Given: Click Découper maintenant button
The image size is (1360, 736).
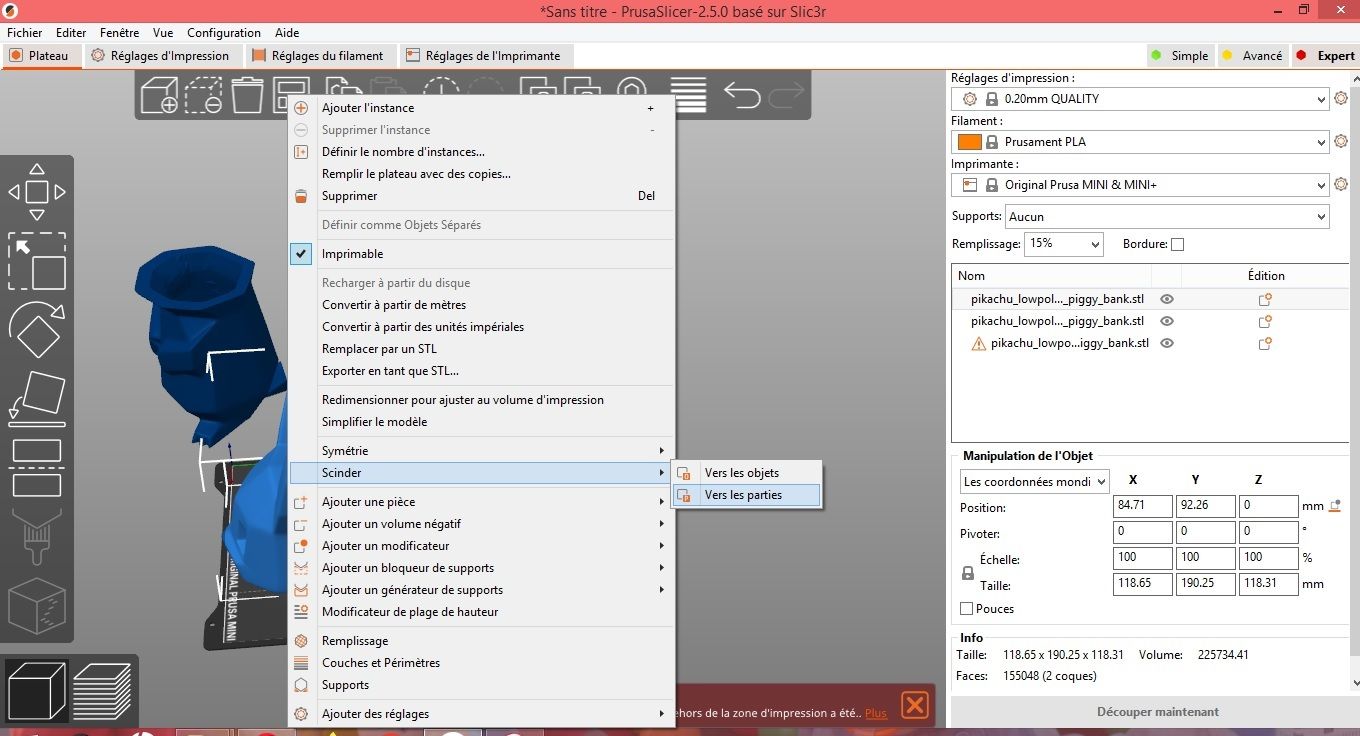Looking at the screenshot, I should pos(1157,712).
